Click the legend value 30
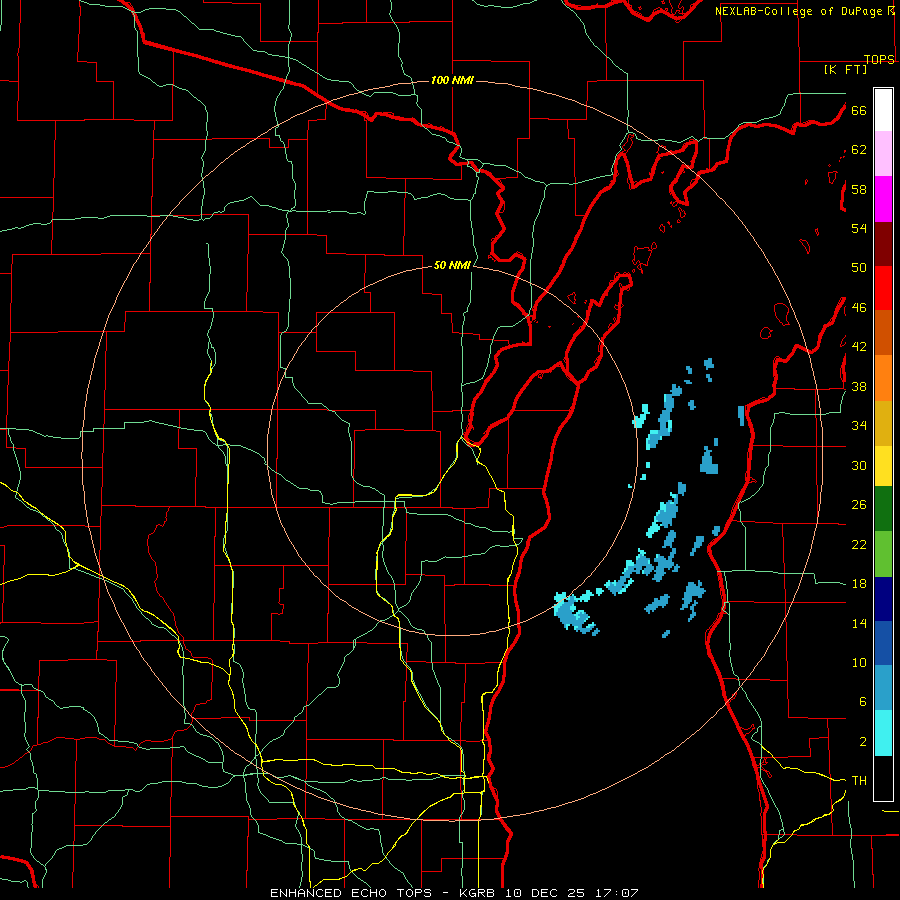The image size is (900, 900). (x=859, y=465)
